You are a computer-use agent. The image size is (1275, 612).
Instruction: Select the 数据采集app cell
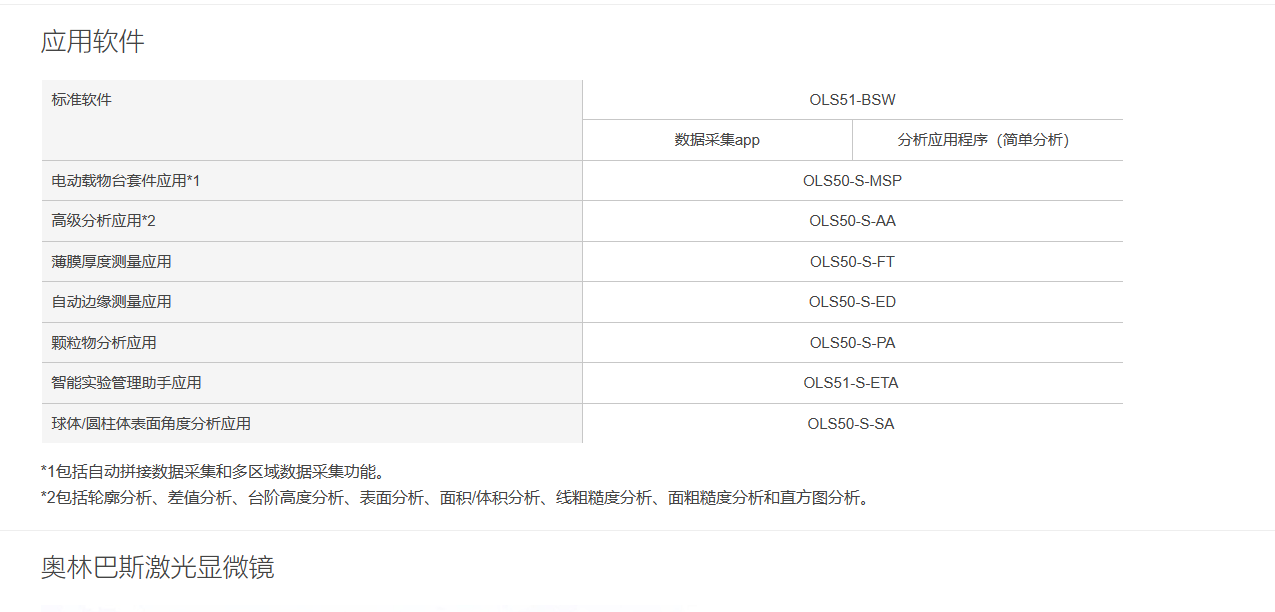tap(717, 140)
